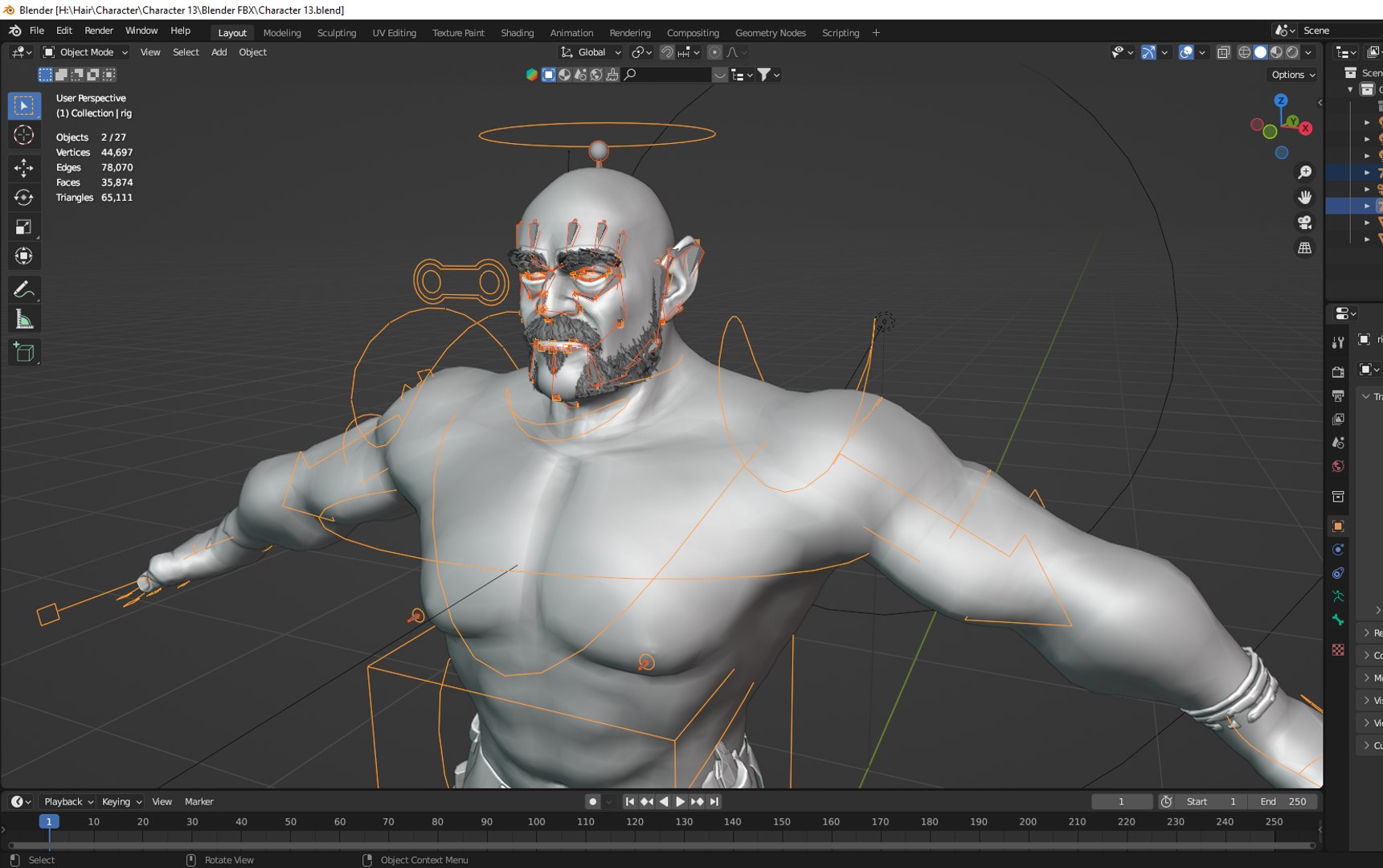Open the Object properties tab
Screen dimensions: 1383x868
click(1338, 526)
